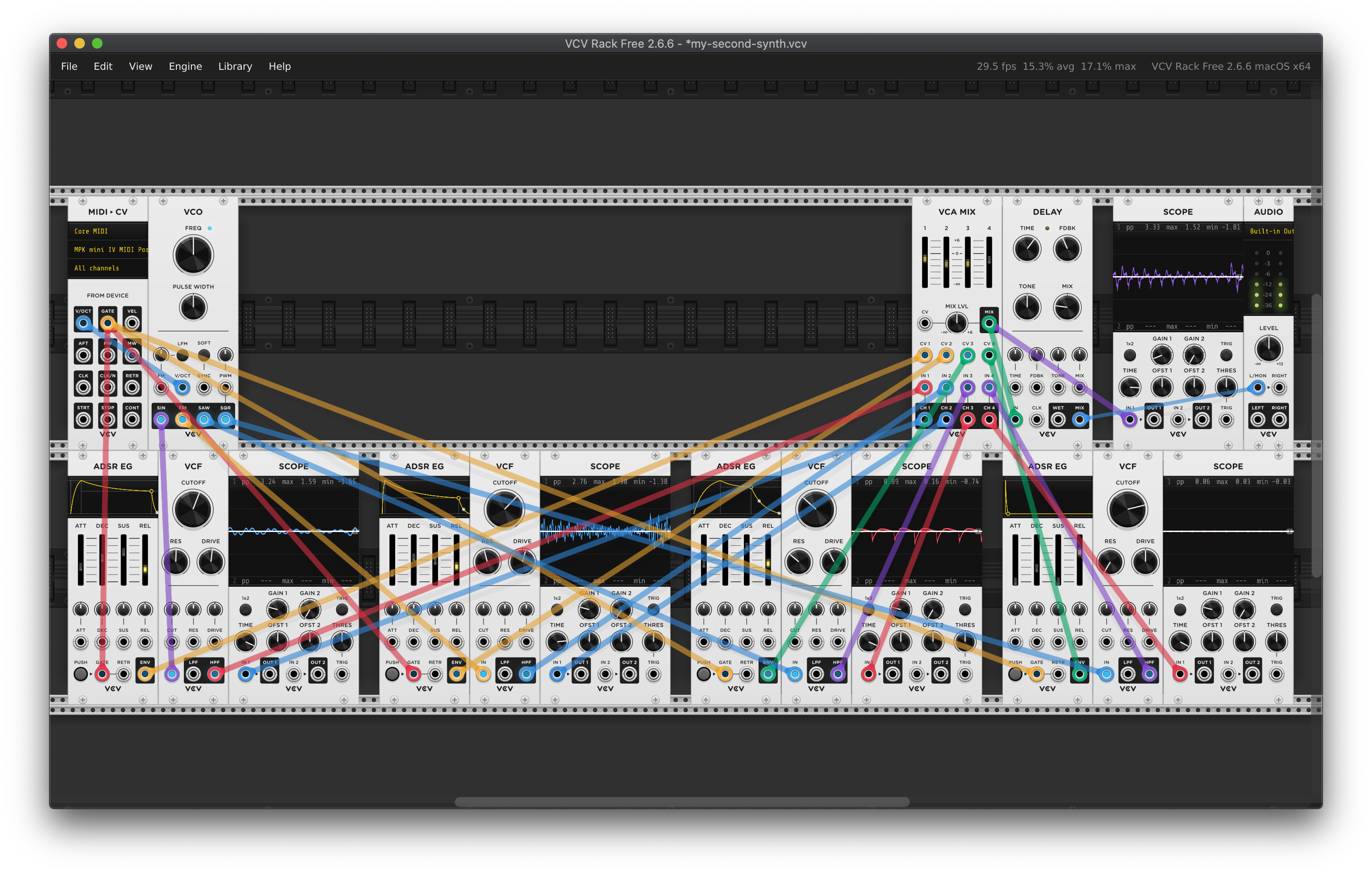Click the WET output jack on DELAY
Screen dimensions: 1372x874
click(1058, 420)
